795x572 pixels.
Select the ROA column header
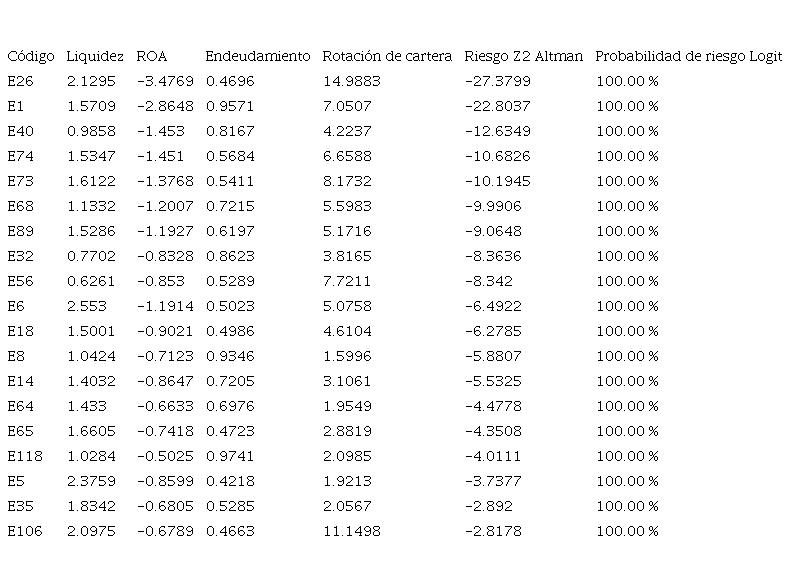[x=152, y=56]
